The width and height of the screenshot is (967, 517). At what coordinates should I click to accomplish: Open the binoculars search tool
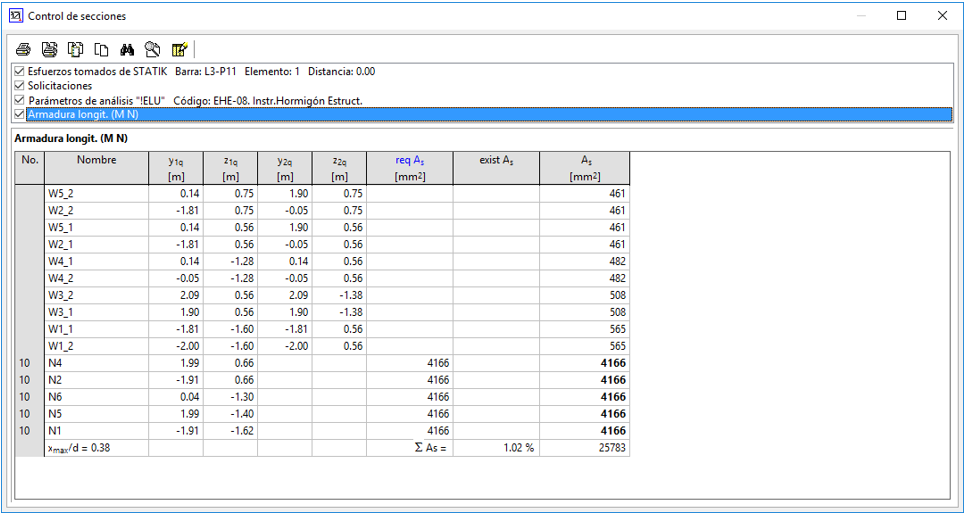coord(127,49)
